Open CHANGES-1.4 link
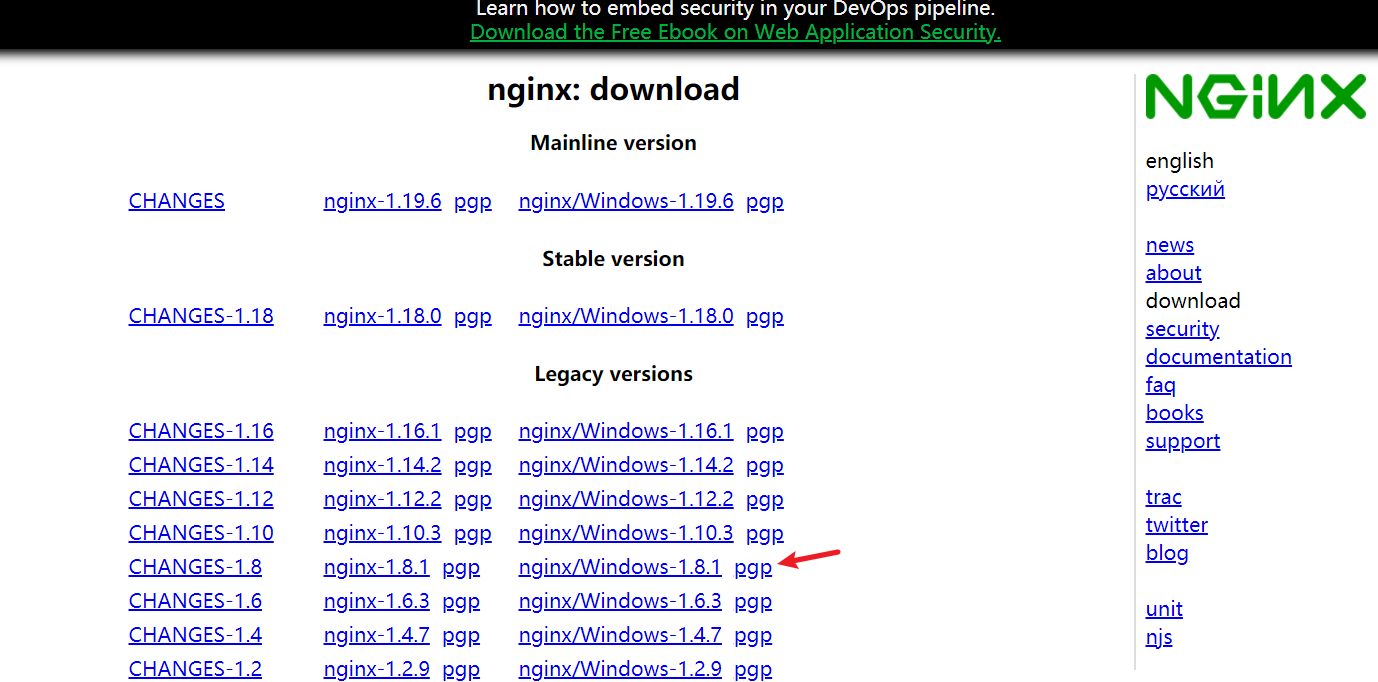The height and width of the screenshot is (682, 1378). [x=195, y=635]
